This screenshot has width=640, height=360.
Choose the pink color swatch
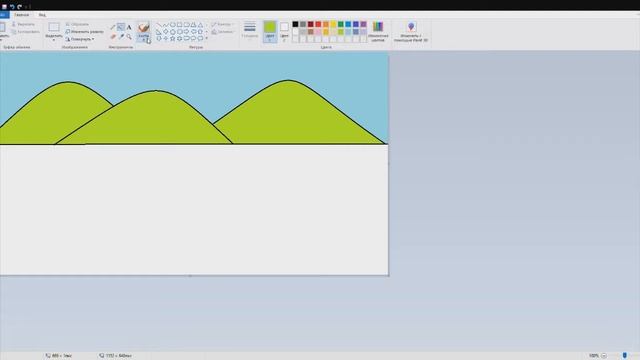click(318, 32)
